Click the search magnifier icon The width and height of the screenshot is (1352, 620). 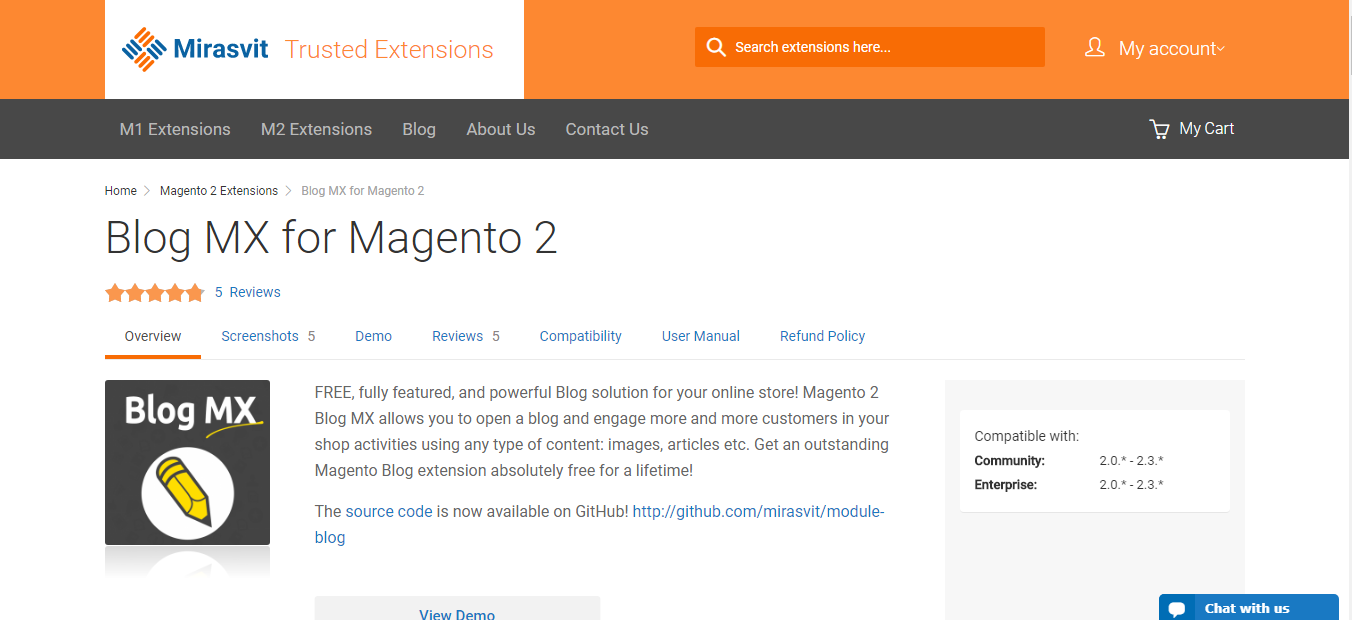715,47
